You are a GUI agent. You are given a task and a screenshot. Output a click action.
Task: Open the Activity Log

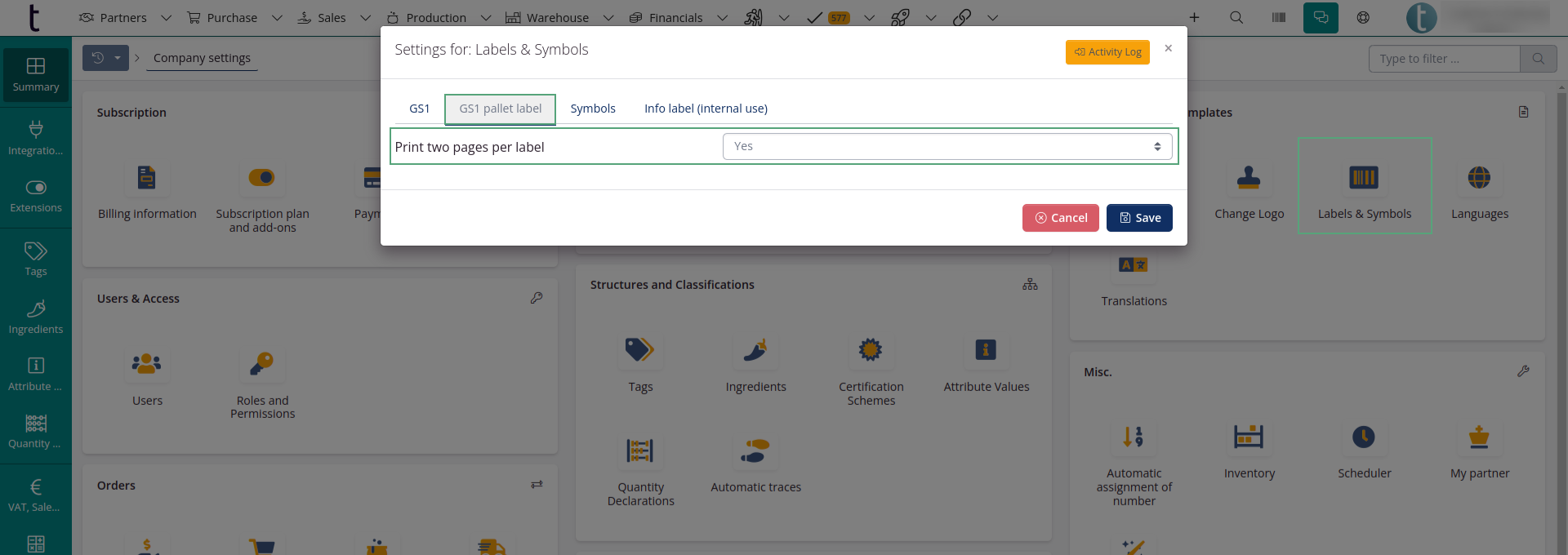(x=1107, y=52)
